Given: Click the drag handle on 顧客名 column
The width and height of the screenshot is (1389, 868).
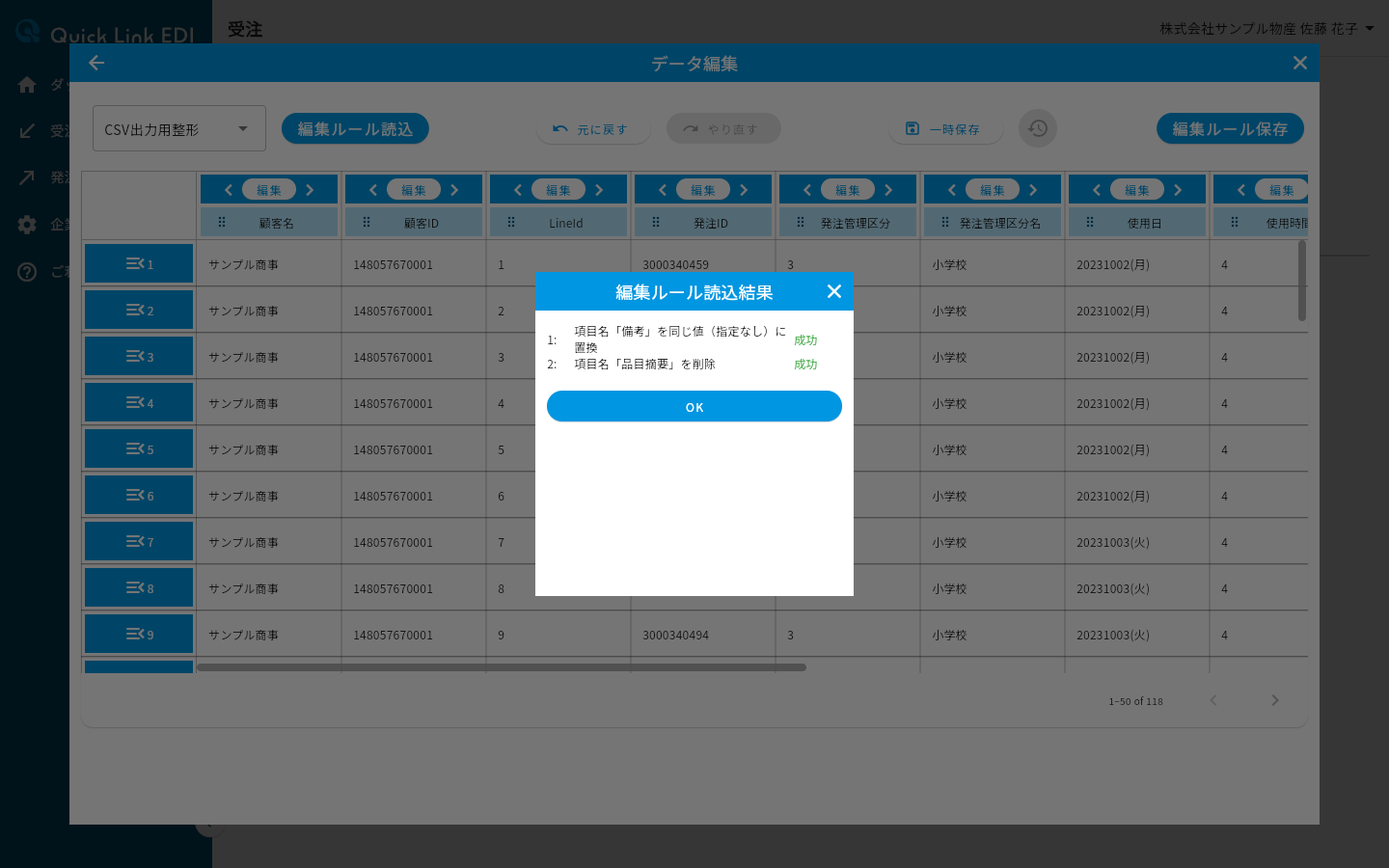Looking at the screenshot, I should (222, 222).
